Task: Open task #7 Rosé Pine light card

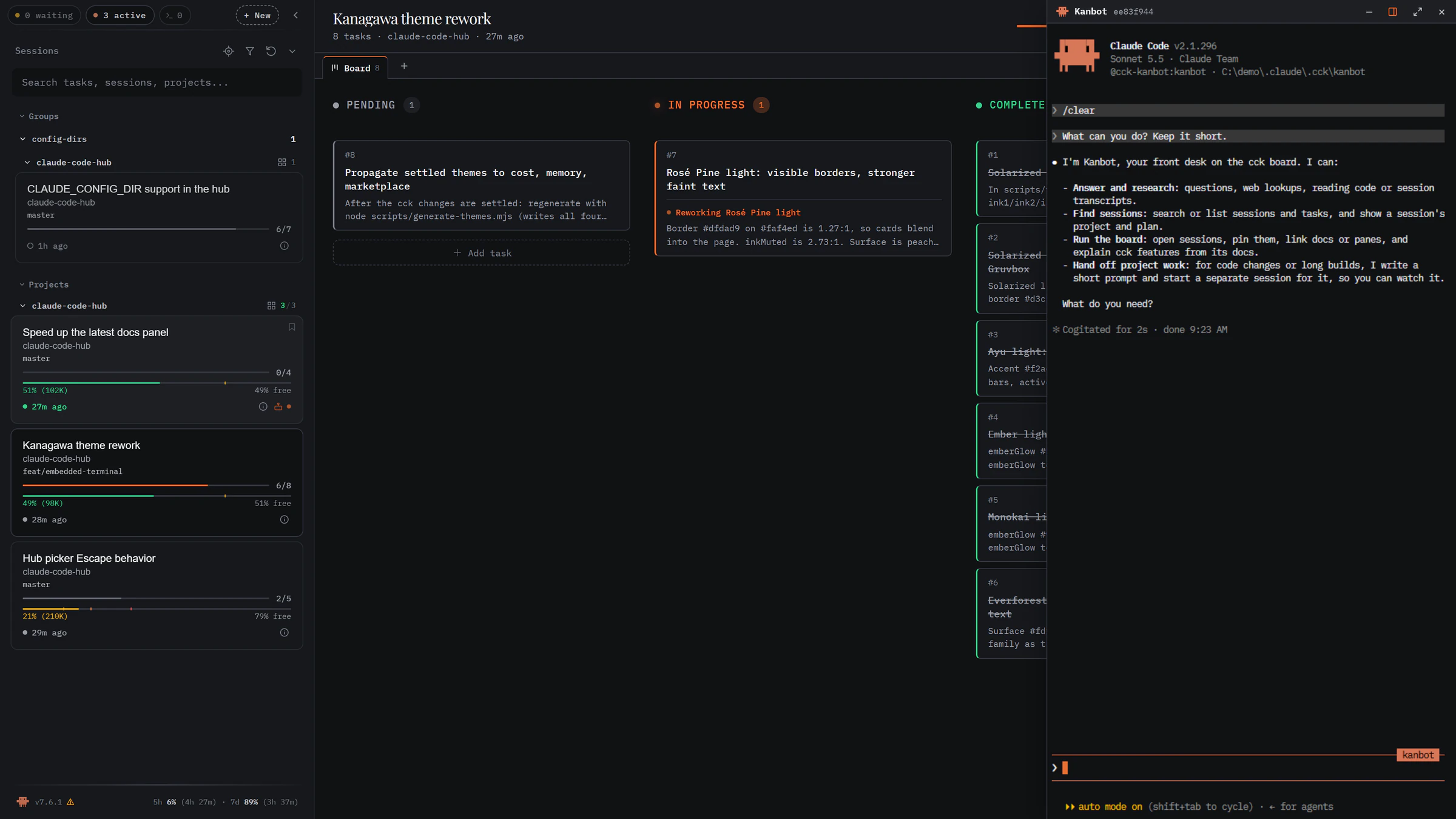Action: [803, 198]
